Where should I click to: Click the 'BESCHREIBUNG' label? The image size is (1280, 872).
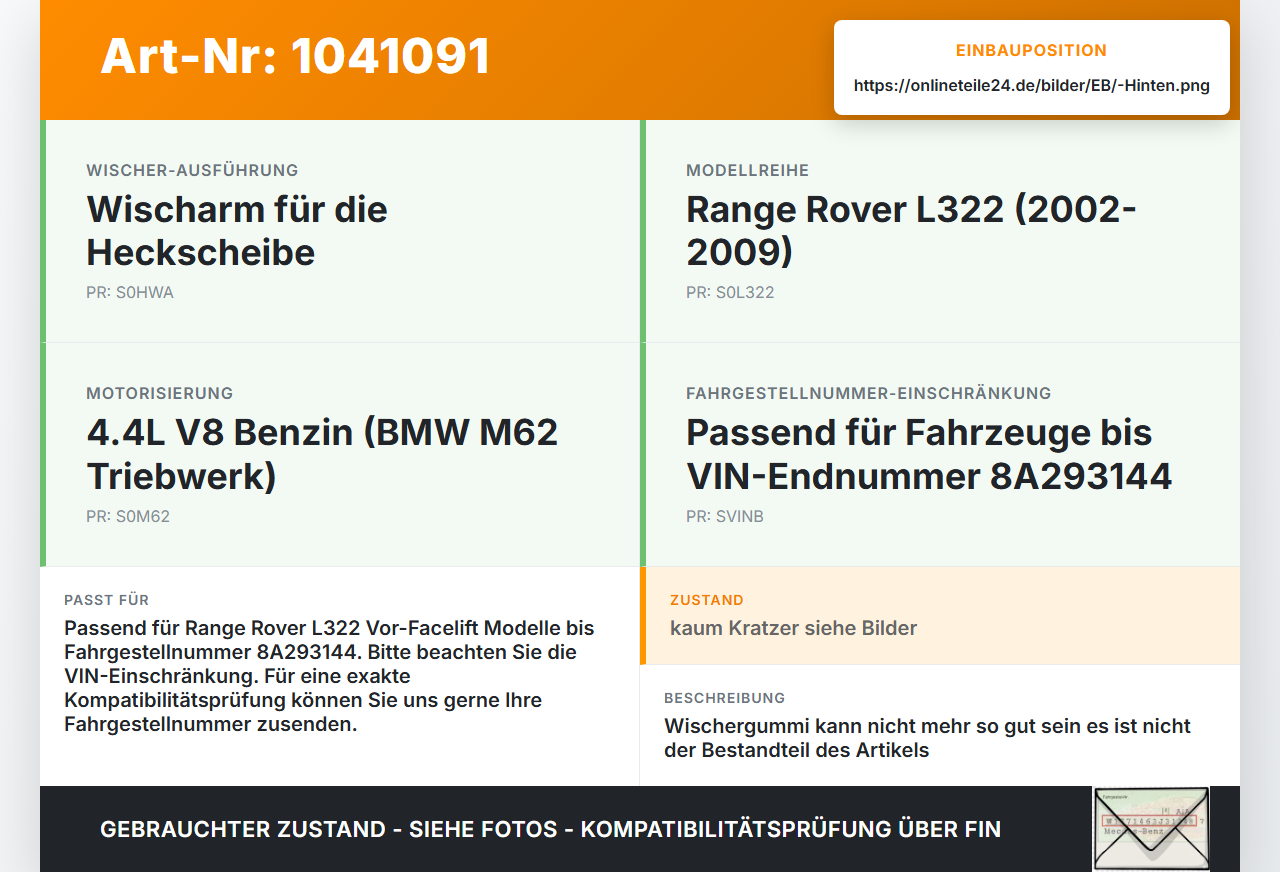[725, 698]
